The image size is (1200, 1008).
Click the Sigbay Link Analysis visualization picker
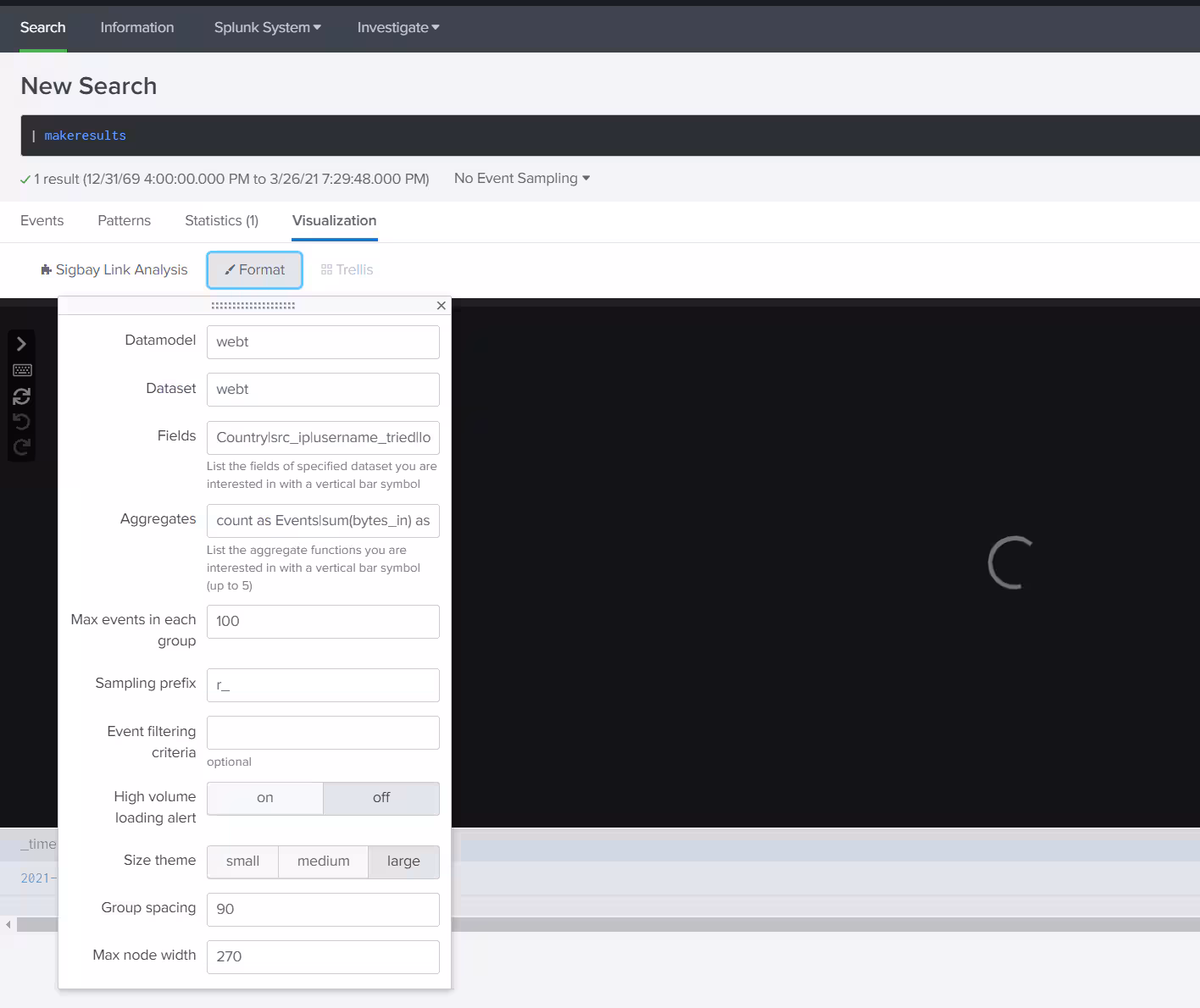coord(114,269)
